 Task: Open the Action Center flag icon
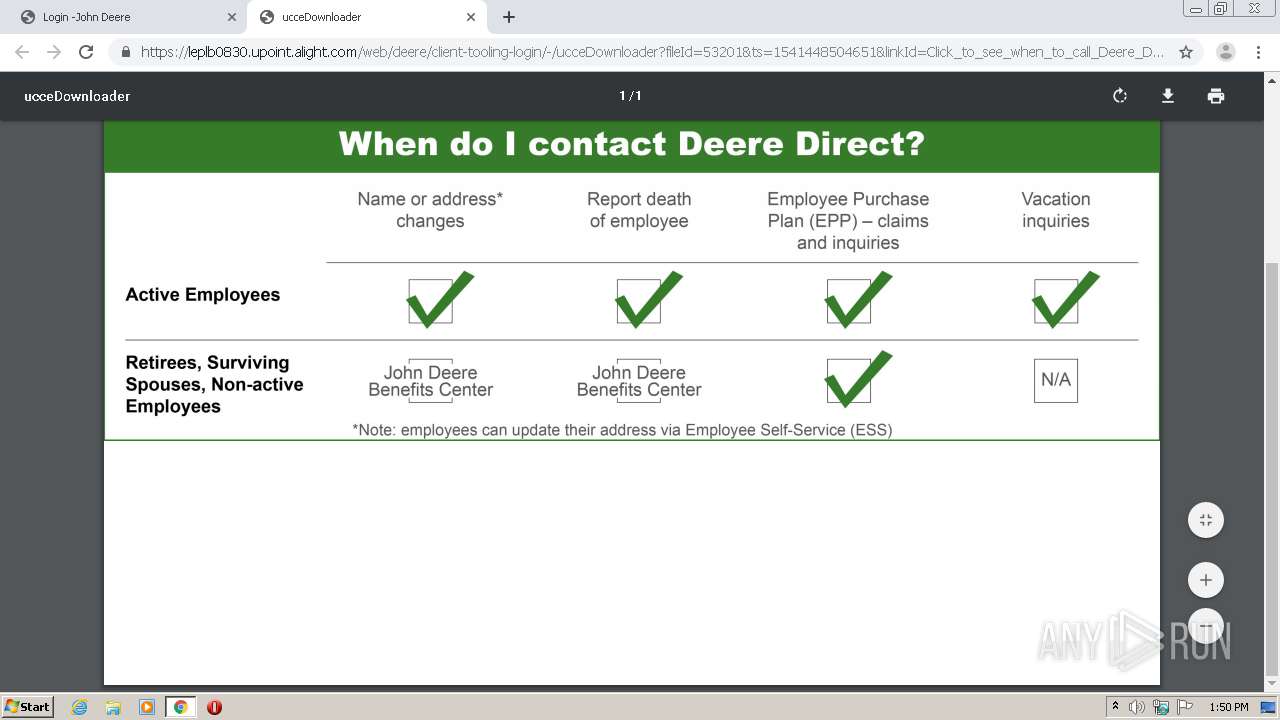click(x=1185, y=707)
